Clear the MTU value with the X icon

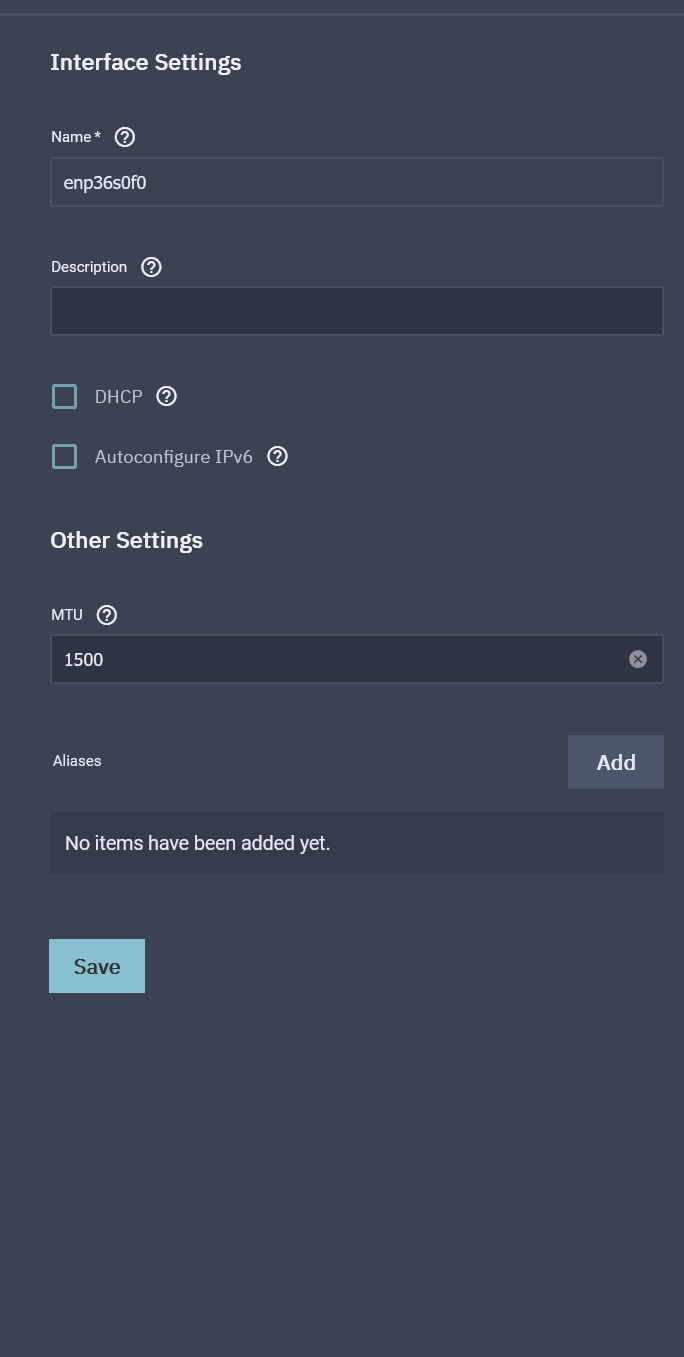click(638, 659)
